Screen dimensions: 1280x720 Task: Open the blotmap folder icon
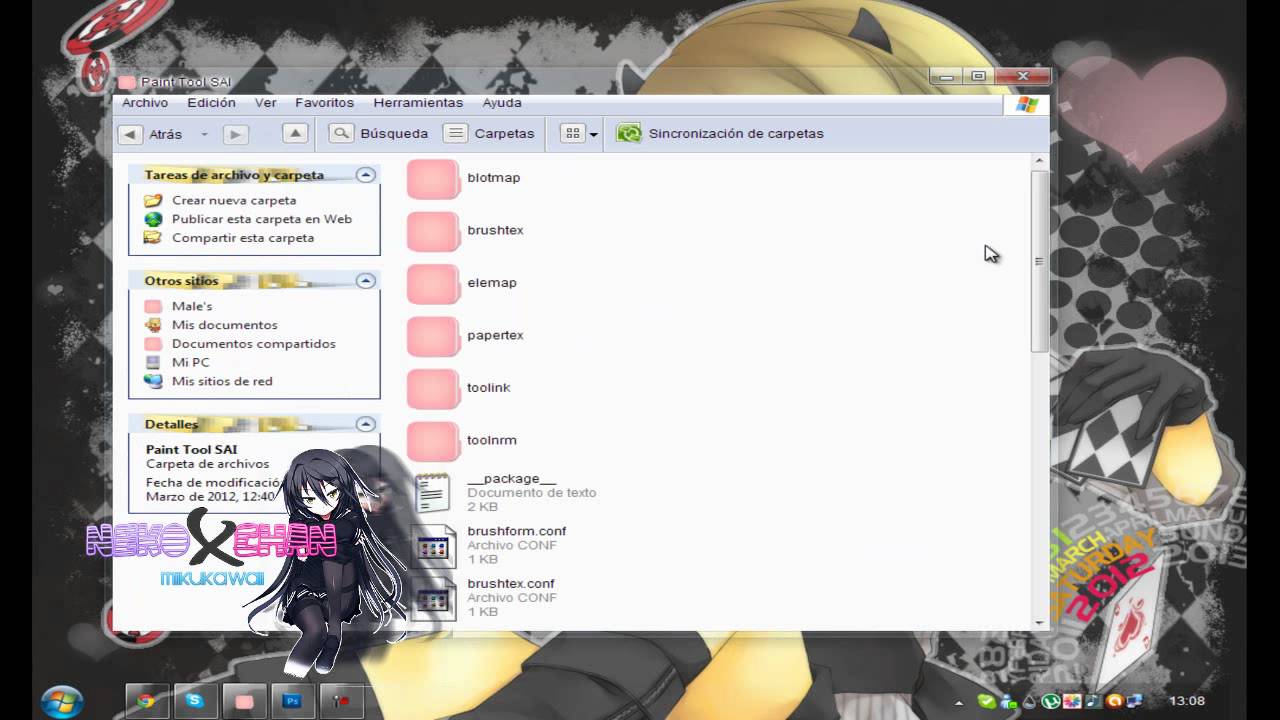(433, 179)
